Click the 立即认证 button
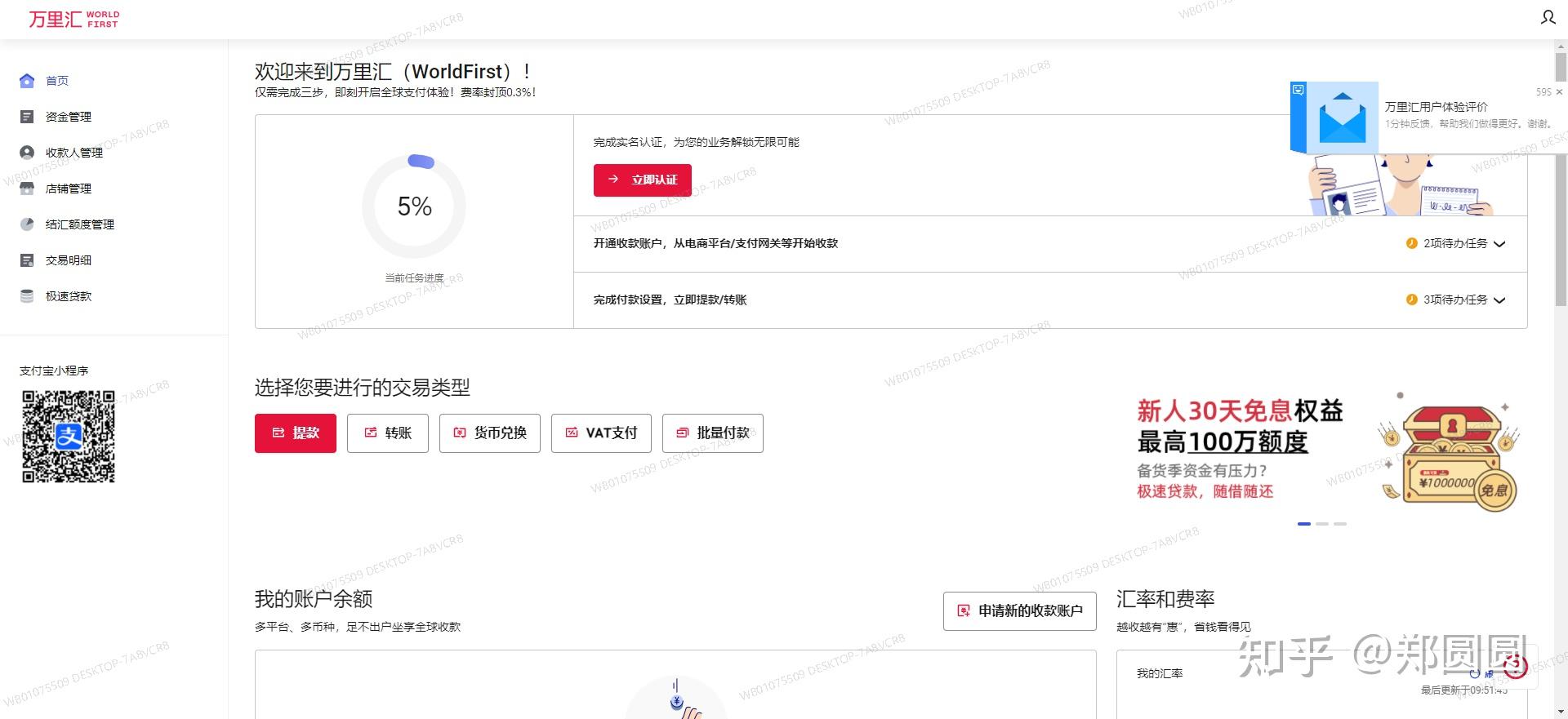Screen dimensions: 1568x719 643,180
